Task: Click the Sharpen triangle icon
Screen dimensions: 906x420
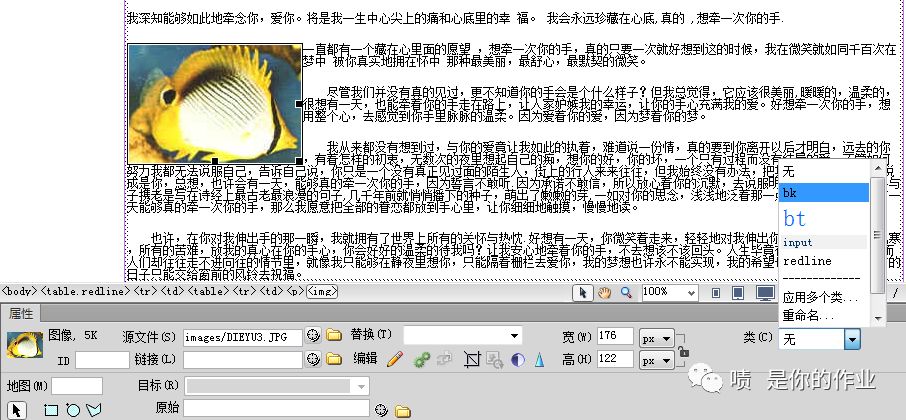Action: pos(539,360)
